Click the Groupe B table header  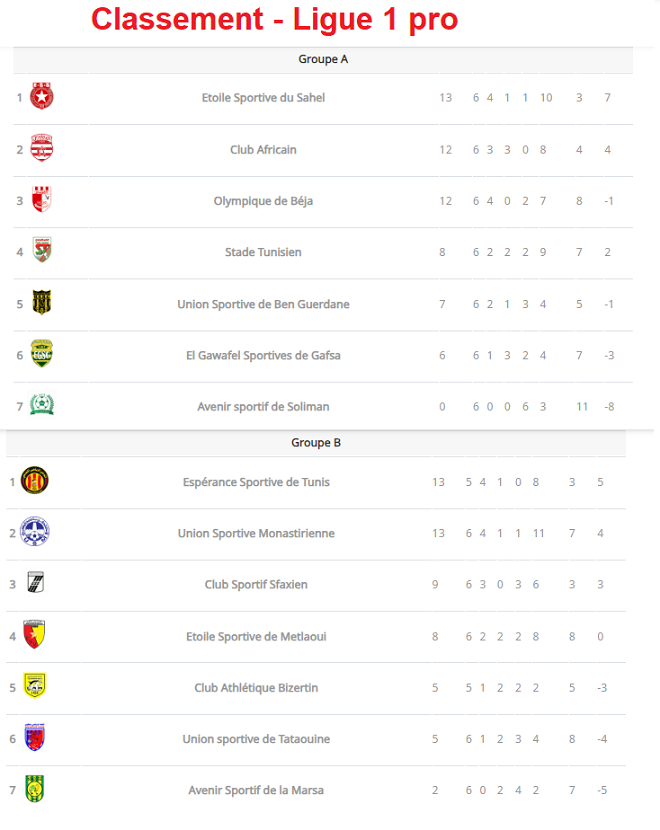316,443
